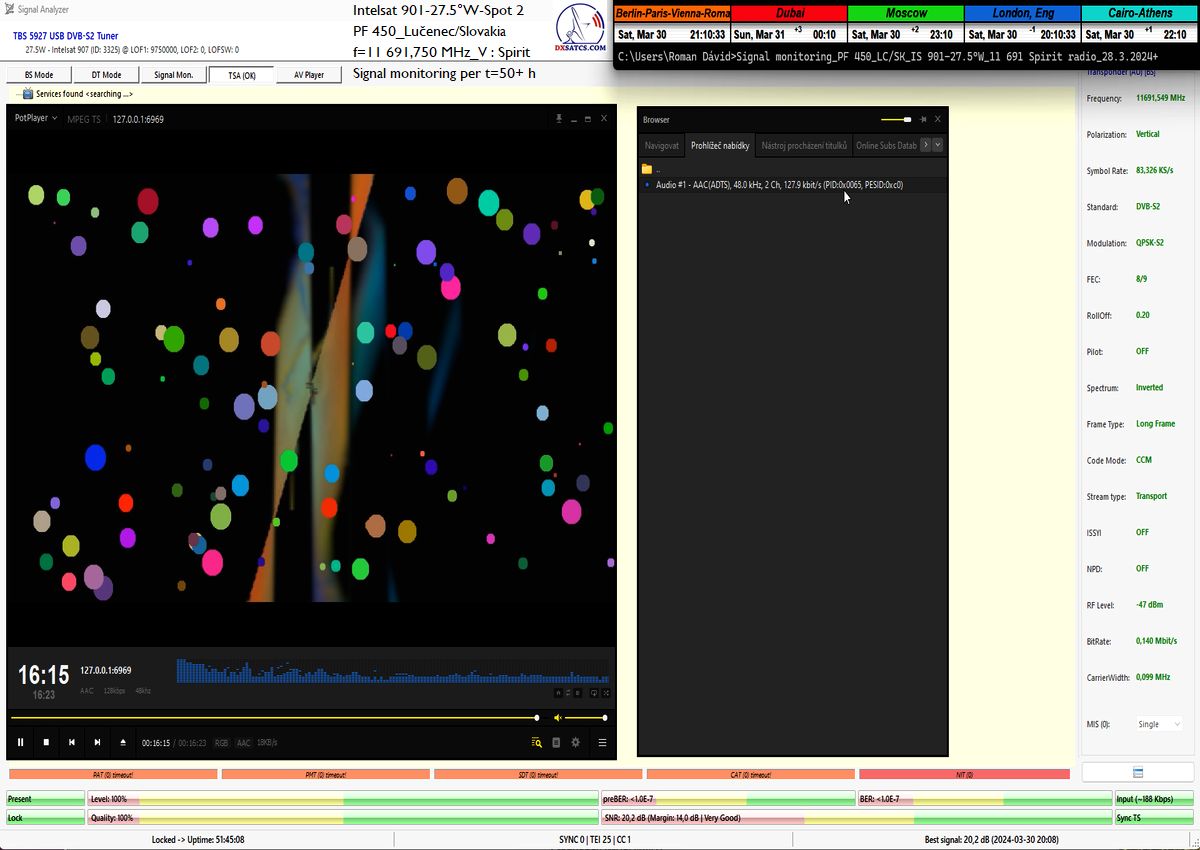This screenshot has height=850, width=1200.
Task: Toggle the Browser panel pin
Action: click(923, 119)
